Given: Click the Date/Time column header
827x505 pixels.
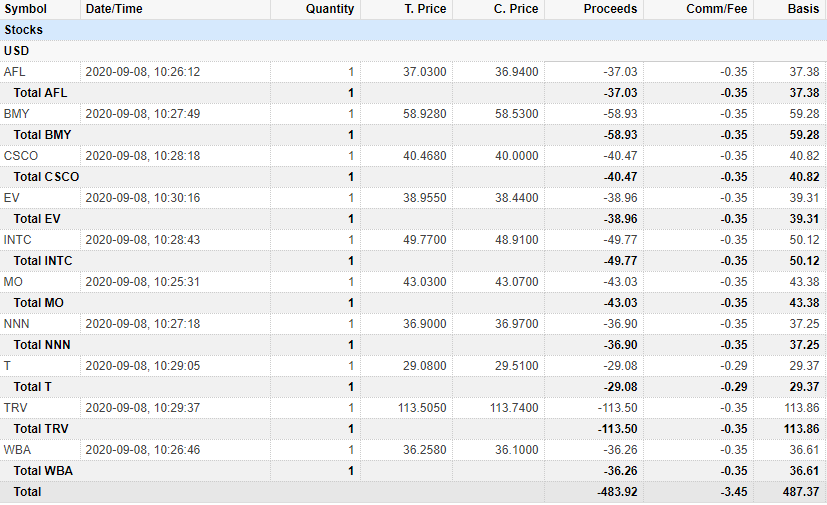Looking at the screenshot, I should tap(114, 9).
